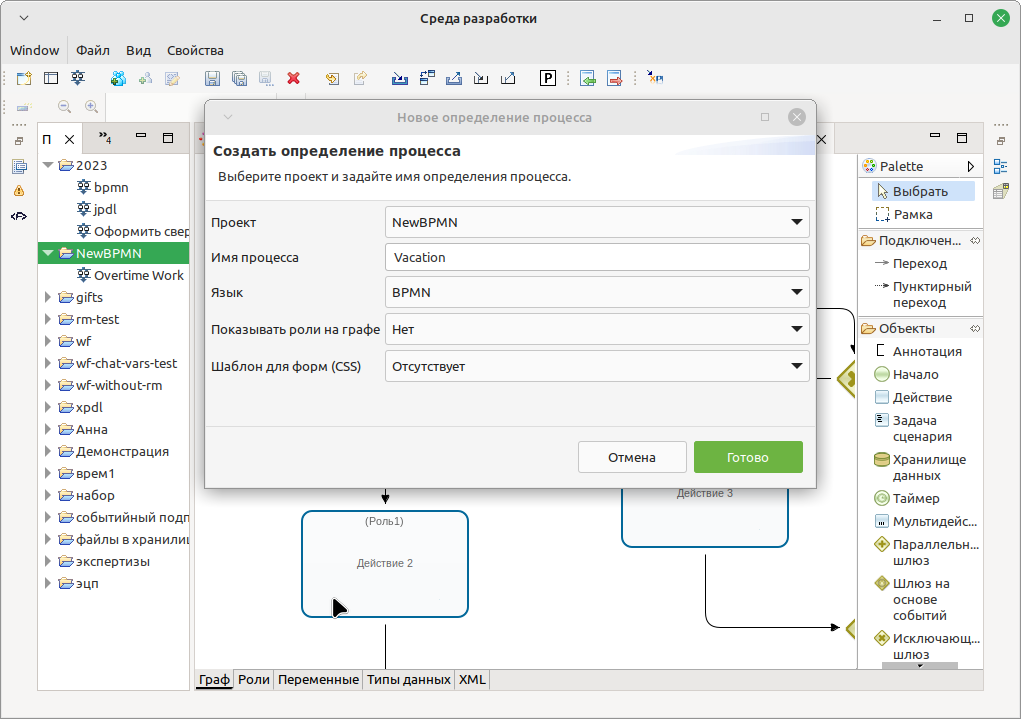This screenshot has width=1021, height=719.
Task: Select the Overtime Work process
Action: tap(130, 275)
